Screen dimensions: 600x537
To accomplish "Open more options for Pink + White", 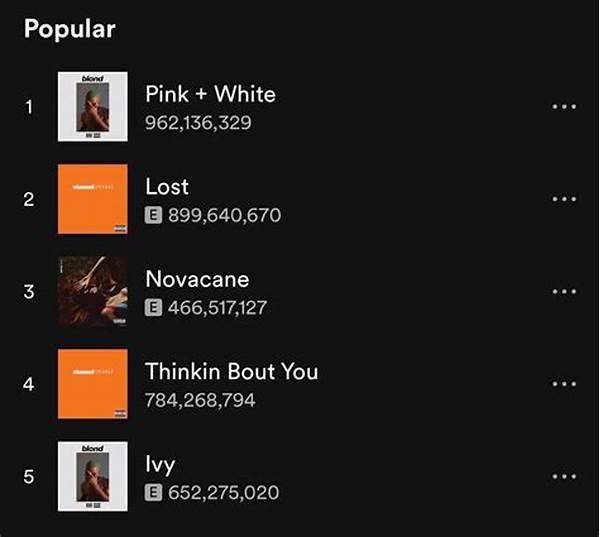I will click(x=564, y=107).
